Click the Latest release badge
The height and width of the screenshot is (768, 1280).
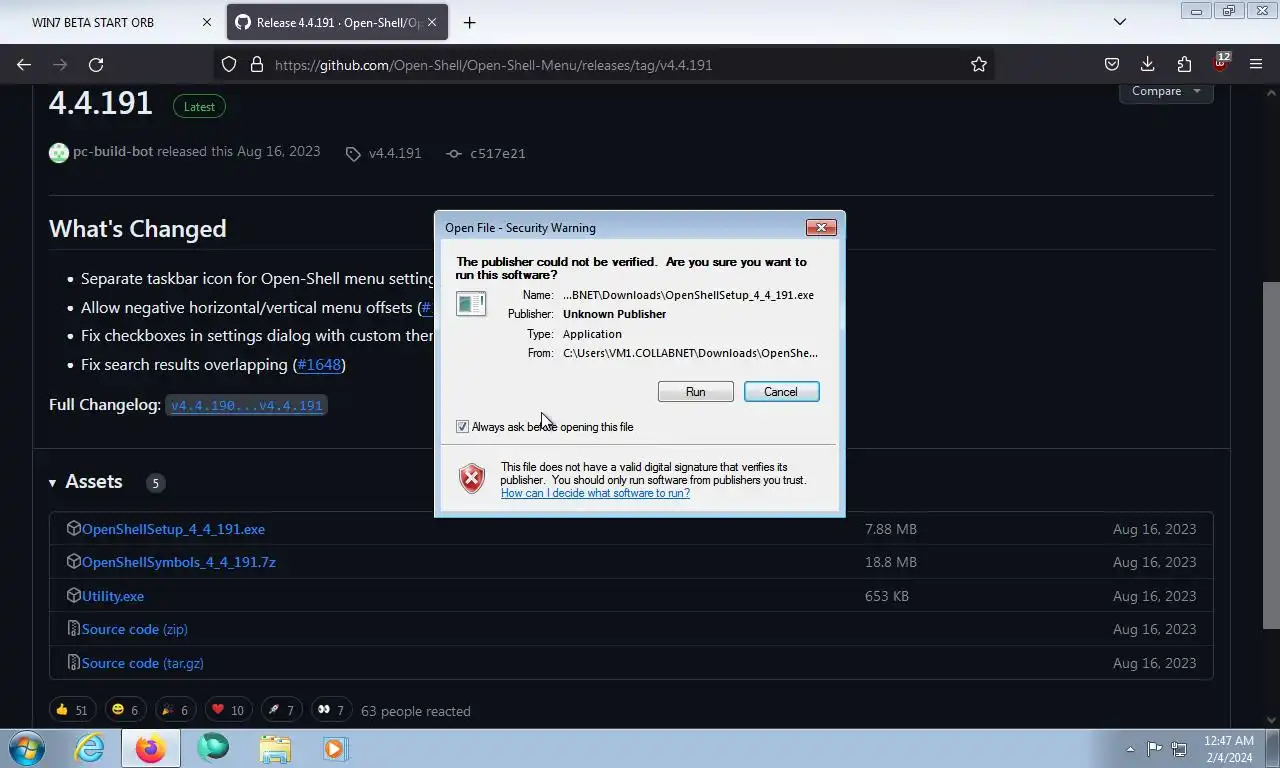point(199,106)
